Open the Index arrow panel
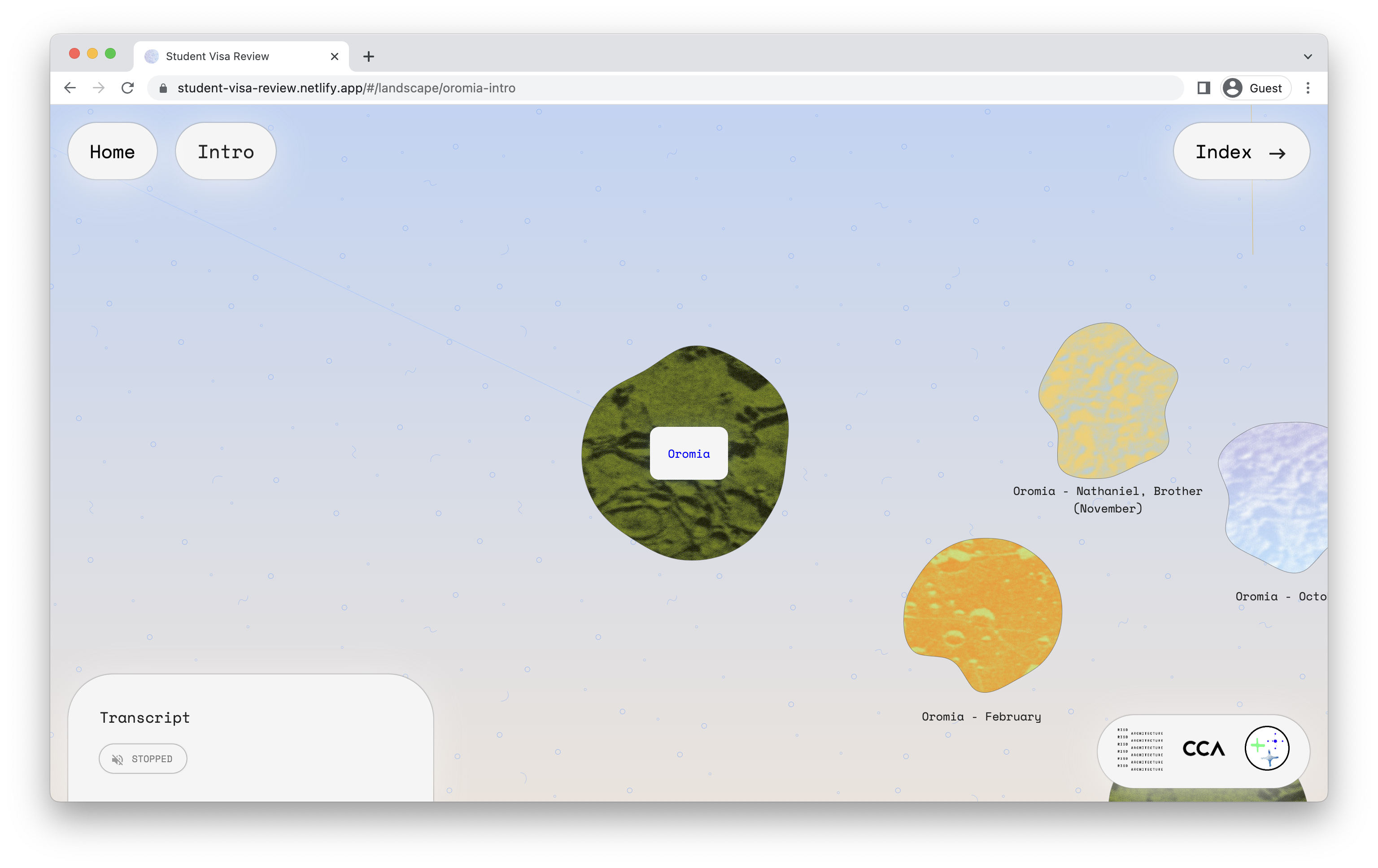The image size is (1378, 868). point(1241,152)
